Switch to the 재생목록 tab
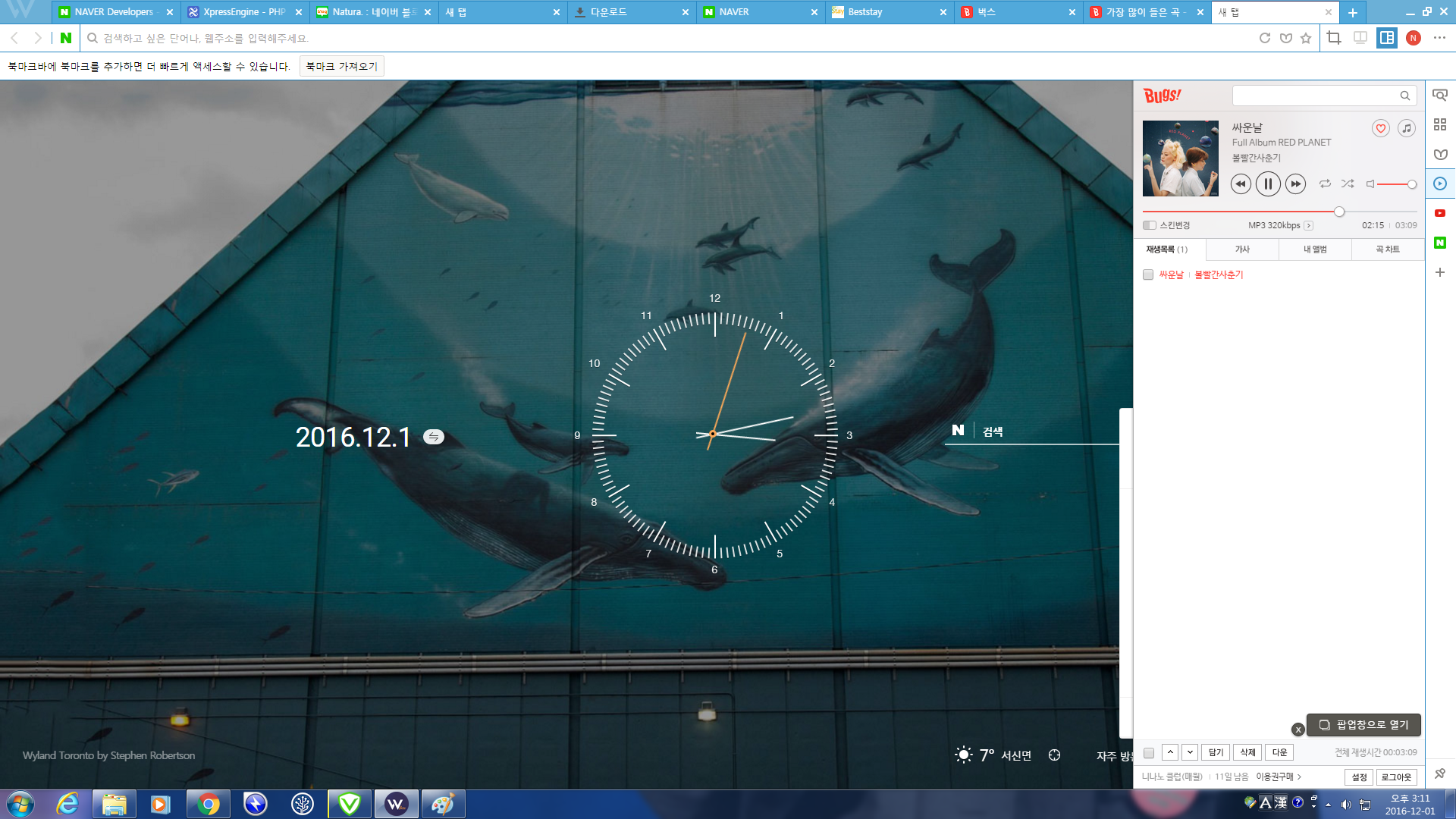The image size is (1456, 819). [x=1168, y=249]
